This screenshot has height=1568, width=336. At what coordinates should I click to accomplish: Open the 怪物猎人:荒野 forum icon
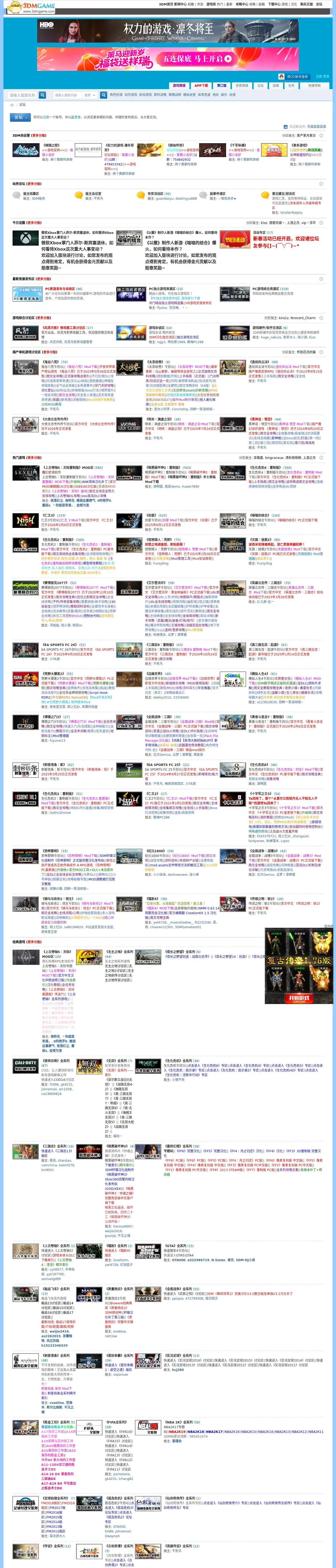129,545
